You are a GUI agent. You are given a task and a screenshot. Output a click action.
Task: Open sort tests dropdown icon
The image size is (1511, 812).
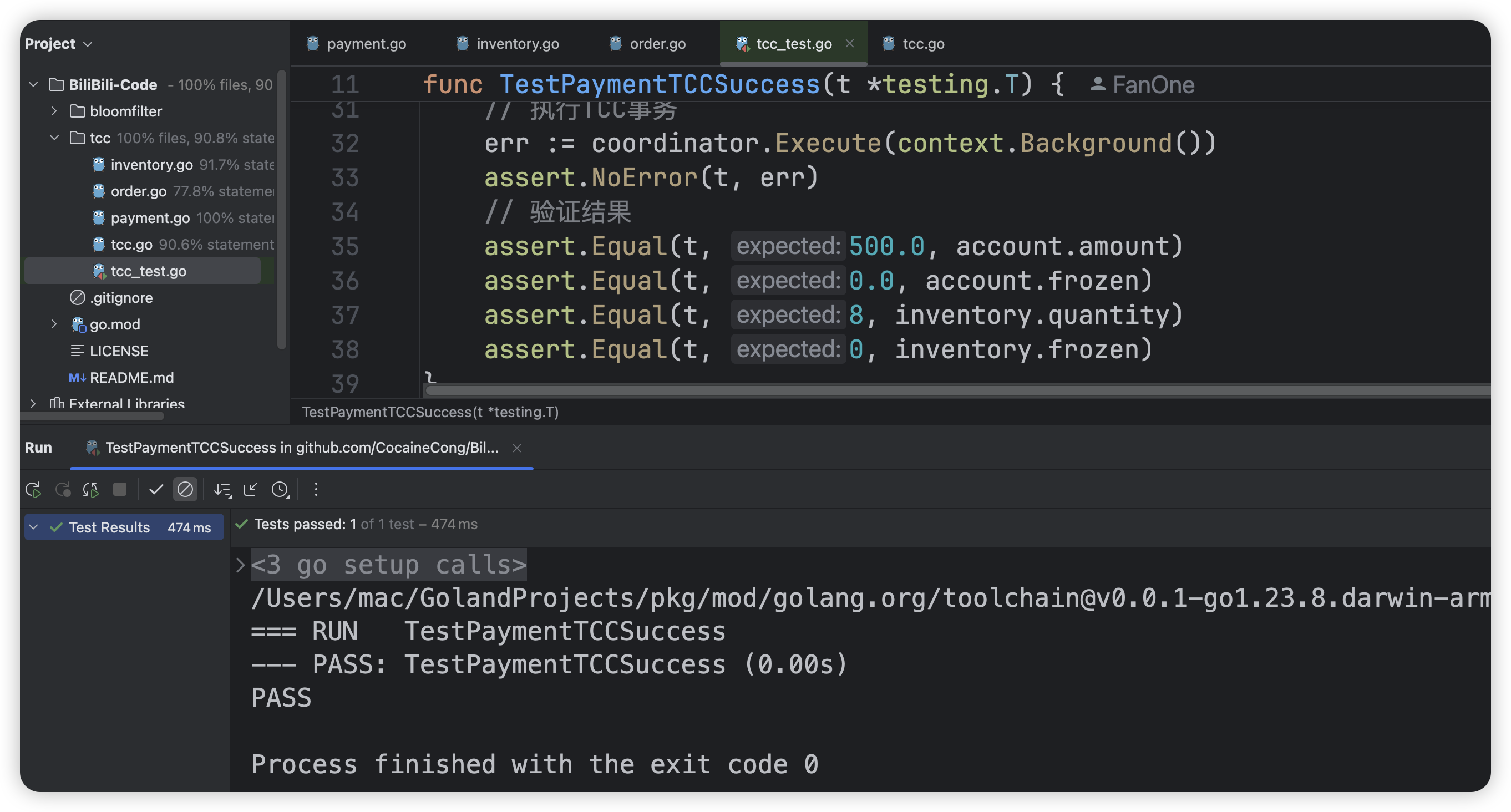tap(222, 489)
